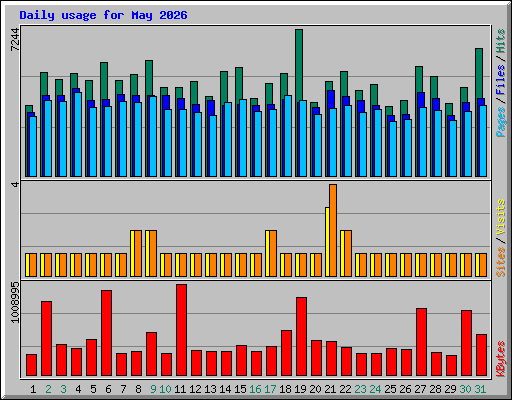Image resolution: width=512 pixels, height=400 pixels.
Task: Click day label 28 on the x-axis
Action: [435, 389]
